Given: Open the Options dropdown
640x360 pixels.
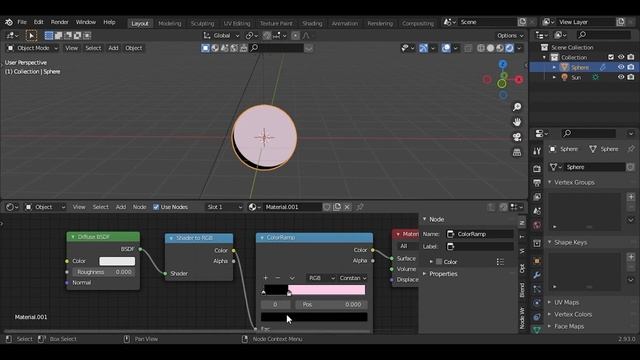Looking at the screenshot, I should [x=510, y=36].
